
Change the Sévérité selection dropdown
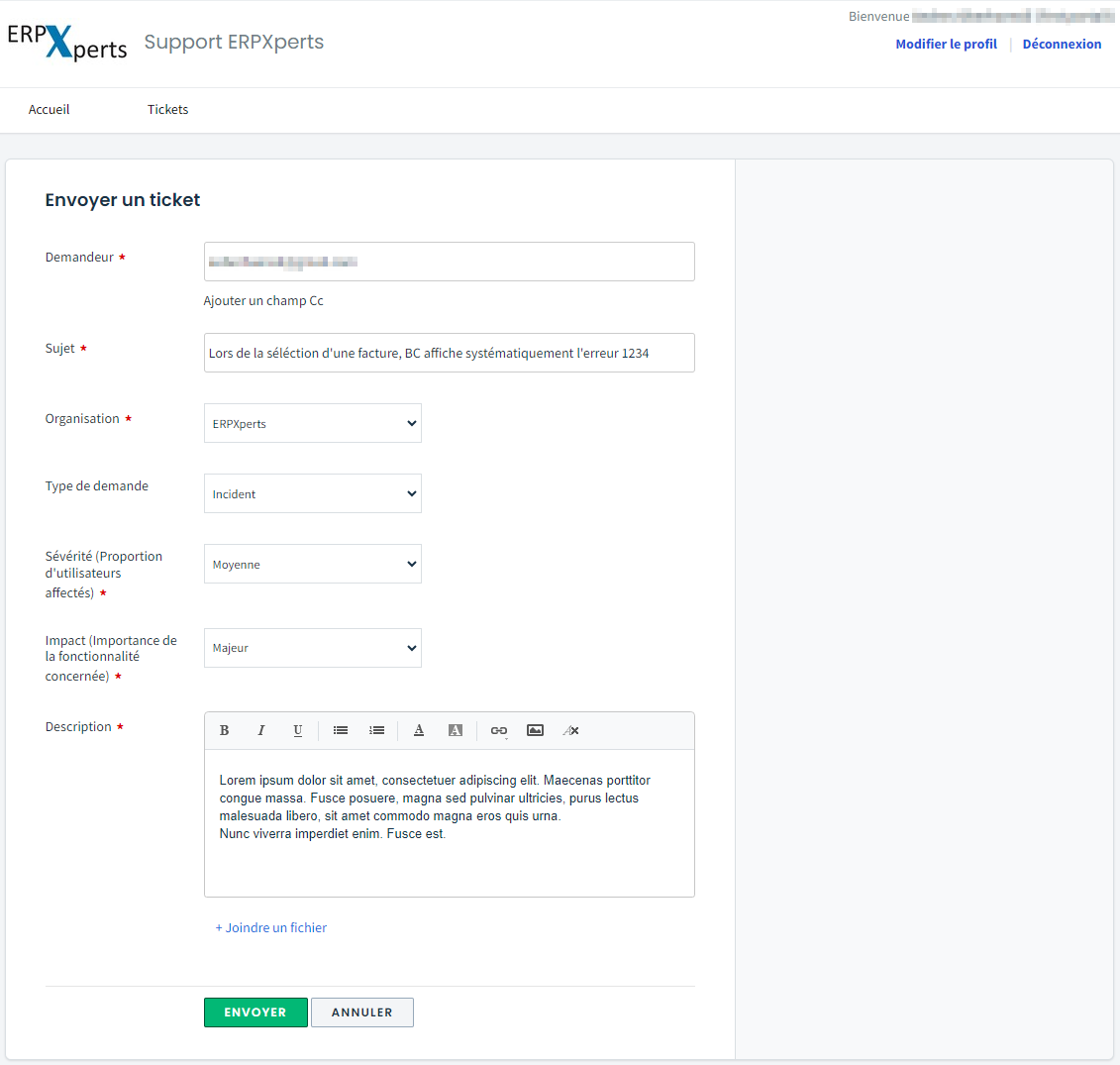[x=312, y=564]
